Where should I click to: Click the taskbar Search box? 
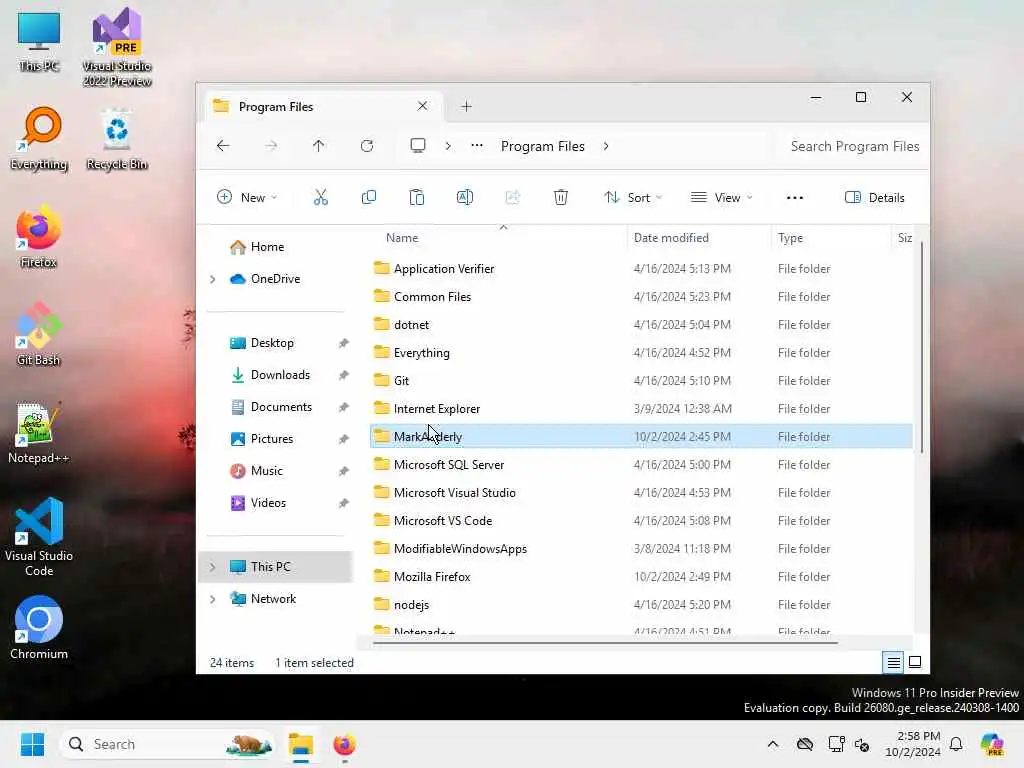(x=168, y=744)
